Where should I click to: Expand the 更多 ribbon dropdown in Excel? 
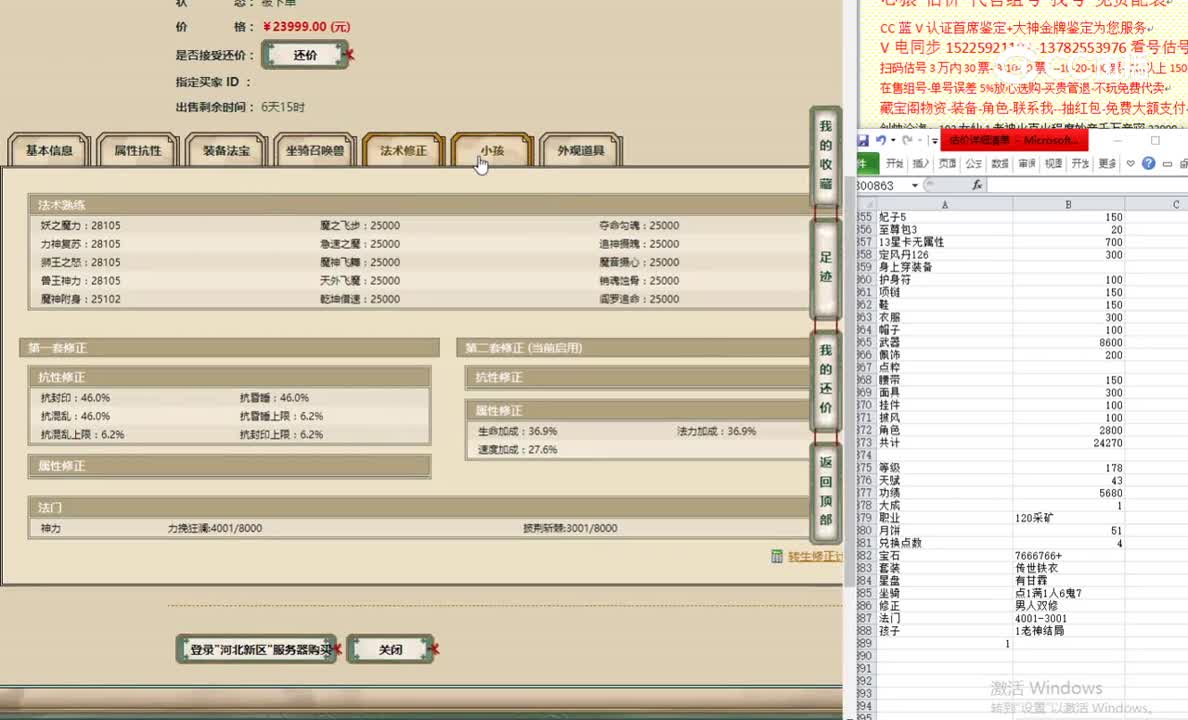pyautogui.click(x=1106, y=164)
